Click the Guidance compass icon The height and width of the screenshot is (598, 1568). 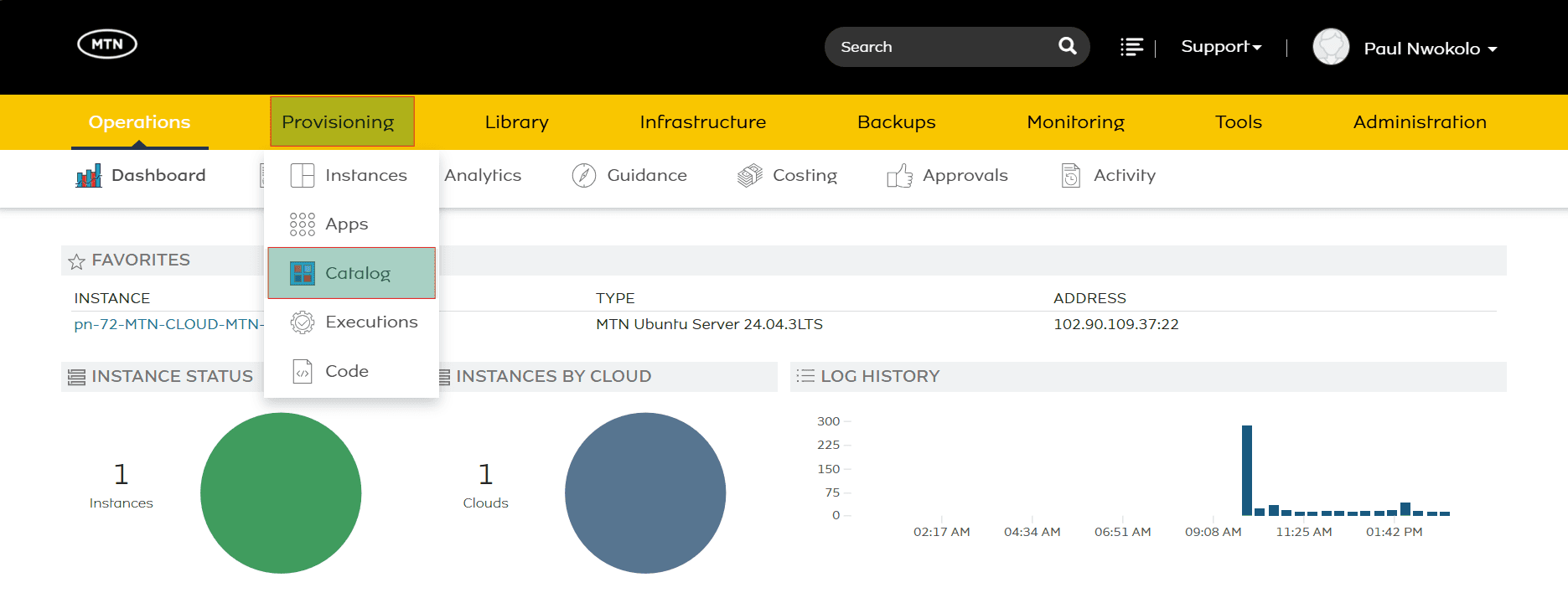(x=584, y=175)
